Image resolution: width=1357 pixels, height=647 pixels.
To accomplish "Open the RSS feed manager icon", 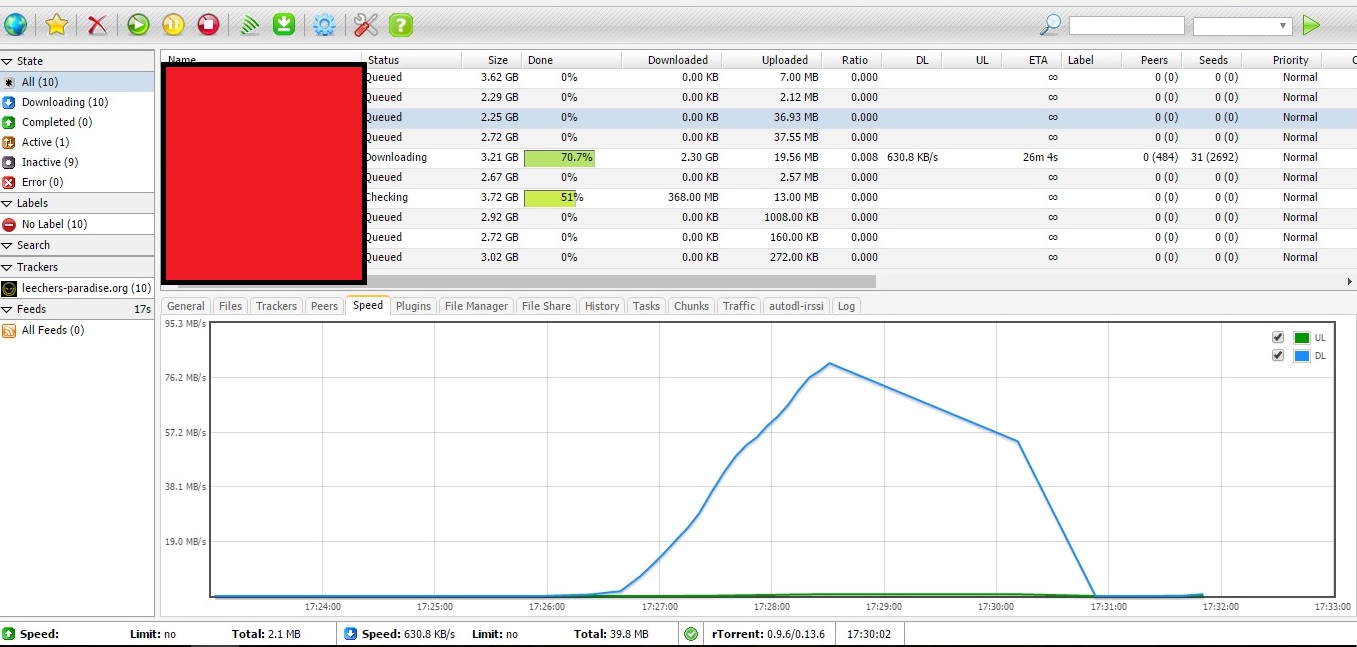I will [249, 25].
